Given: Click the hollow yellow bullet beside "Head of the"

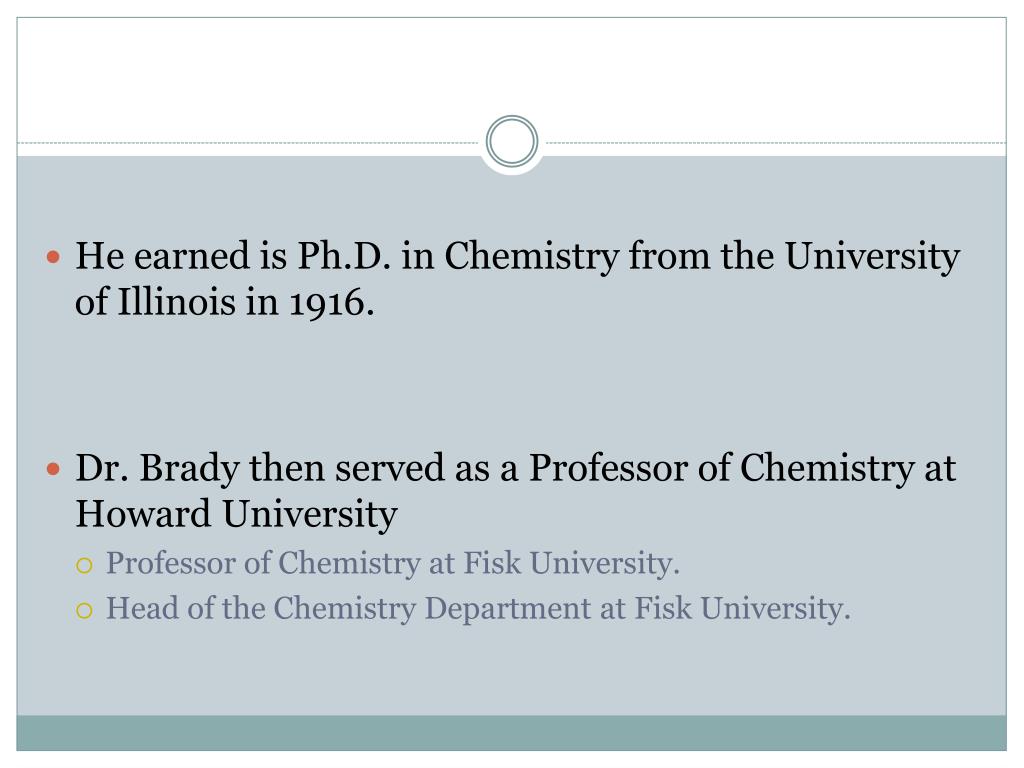Looking at the screenshot, I should click(x=84, y=611).
